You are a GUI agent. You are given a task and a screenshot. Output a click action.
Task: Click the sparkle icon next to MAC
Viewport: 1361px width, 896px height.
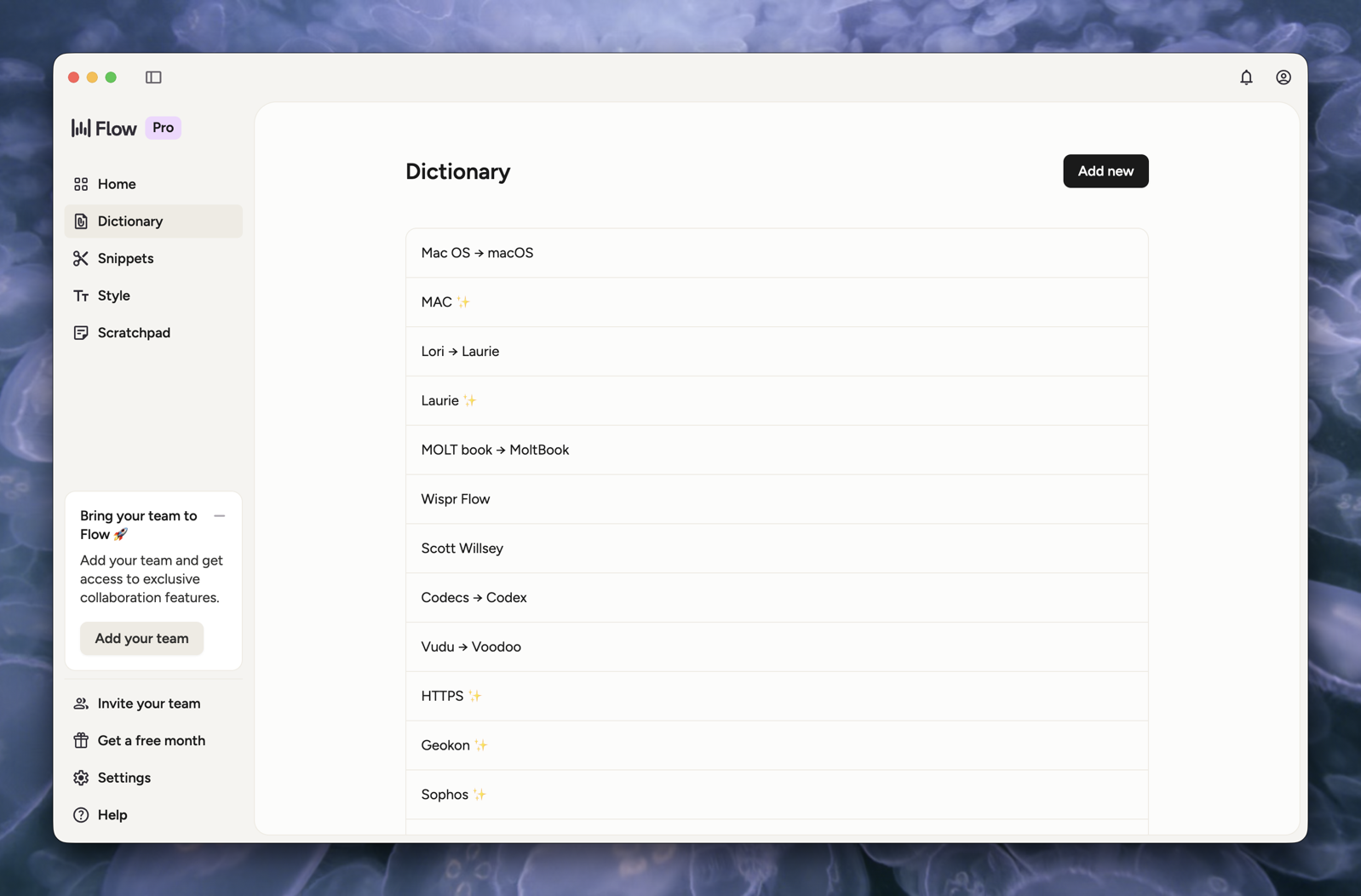pyautogui.click(x=463, y=302)
